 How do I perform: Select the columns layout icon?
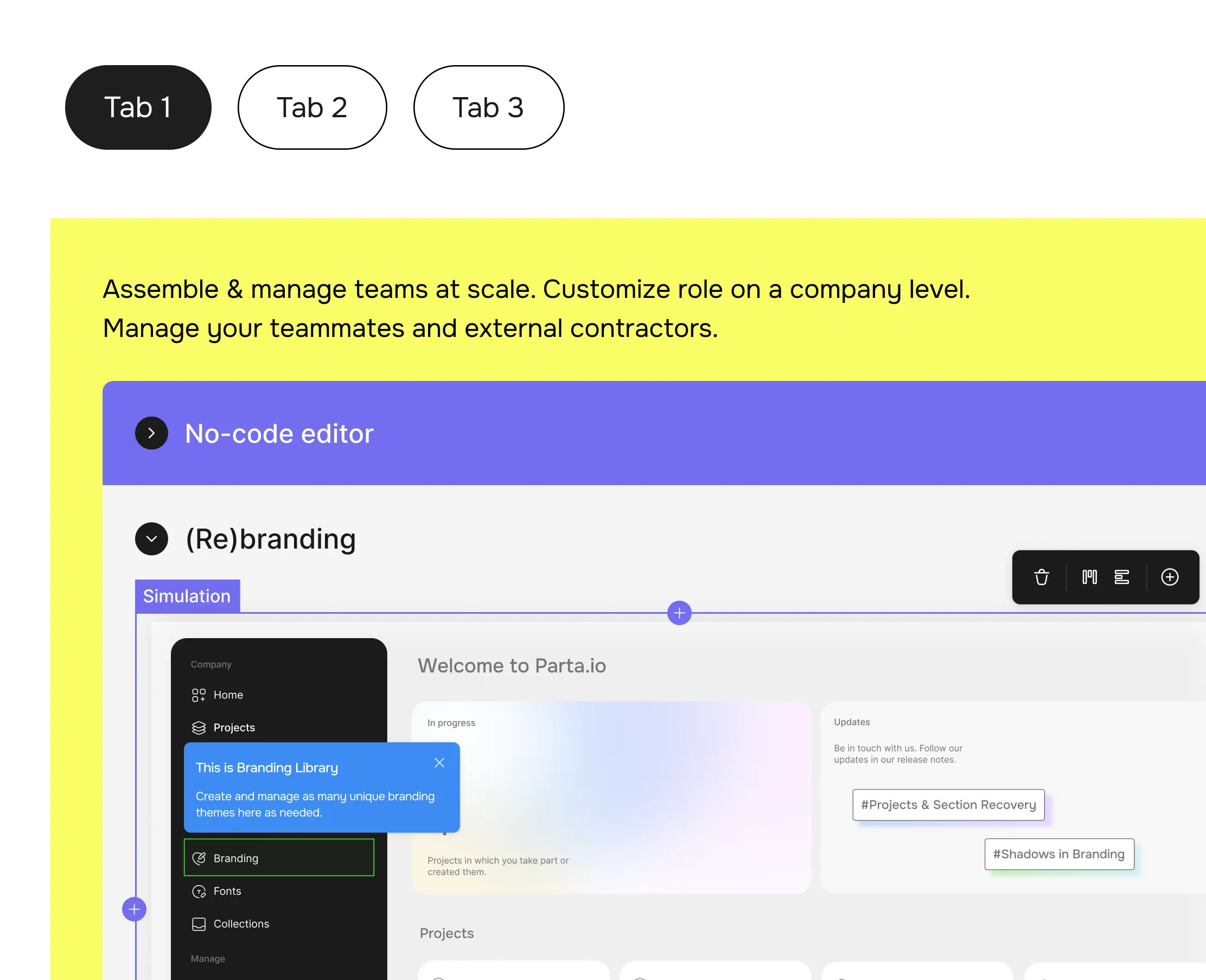click(x=1089, y=577)
